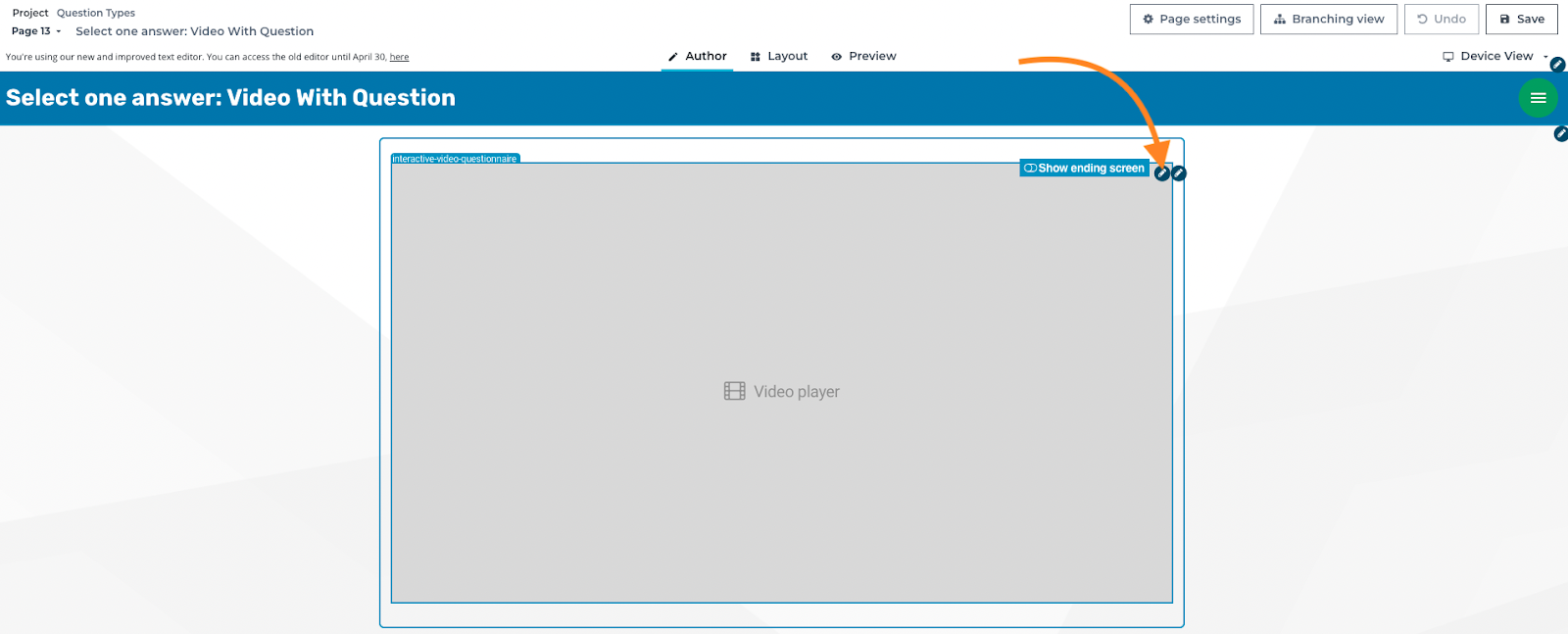Screen dimensions: 1568x634
Task: Open the Preview tab
Action: pyautogui.click(x=863, y=56)
